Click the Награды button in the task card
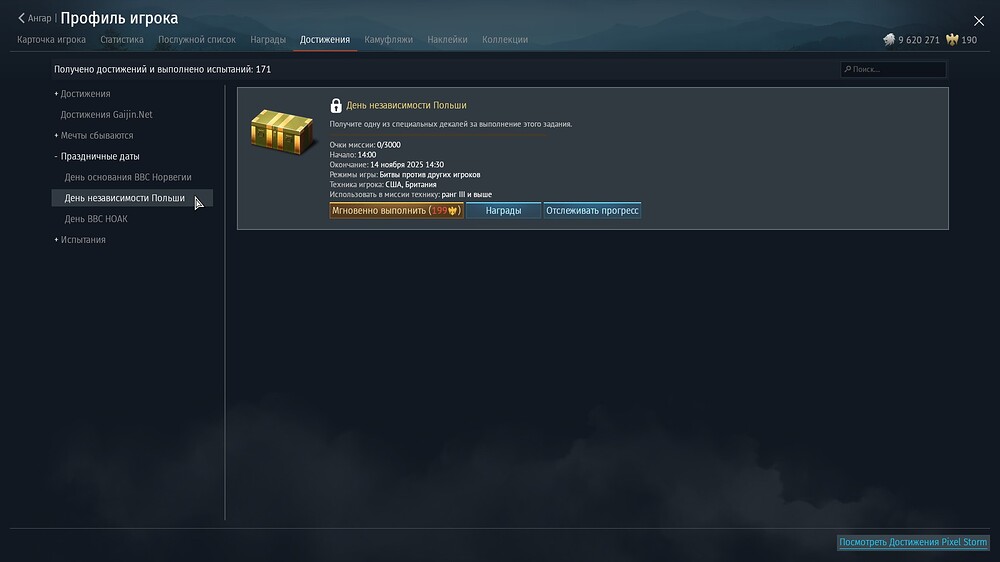The image size is (1000, 562). click(503, 211)
